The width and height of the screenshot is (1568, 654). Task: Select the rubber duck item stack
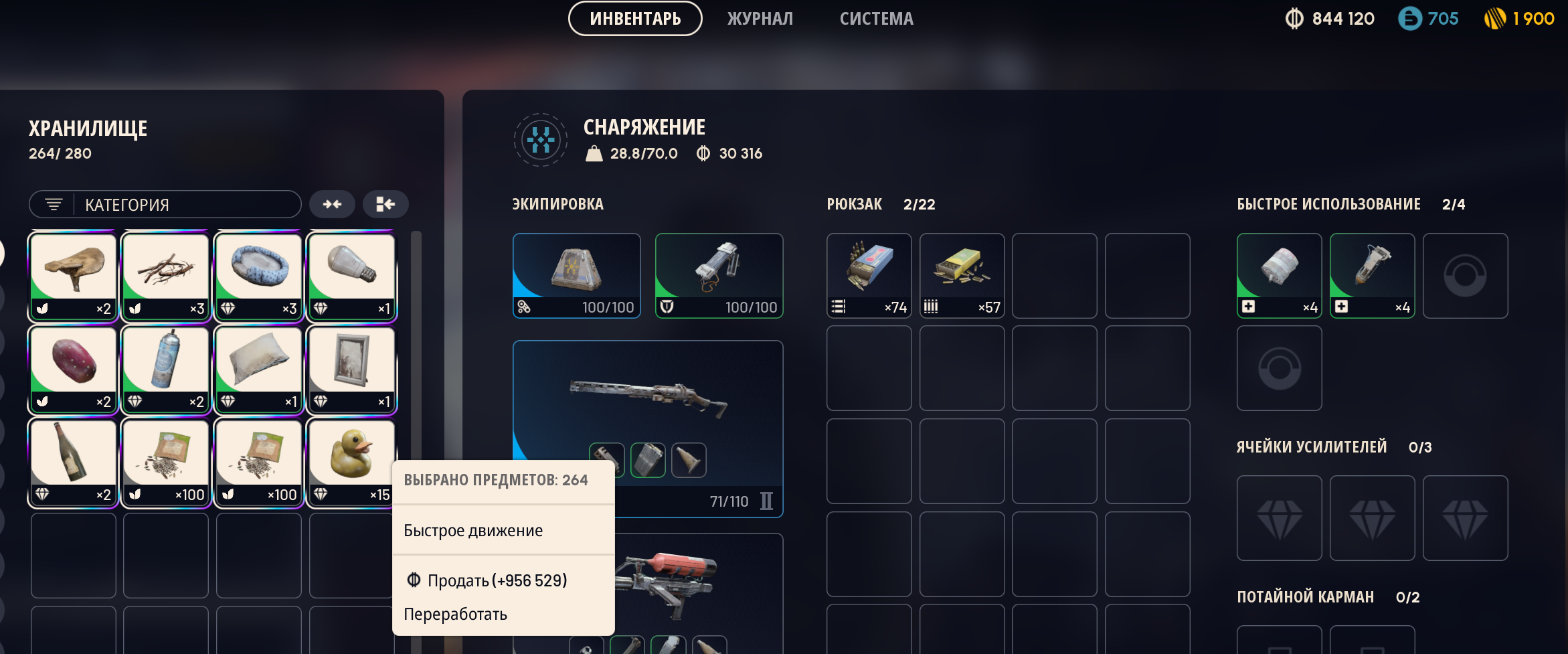click(x=351, y=463)
